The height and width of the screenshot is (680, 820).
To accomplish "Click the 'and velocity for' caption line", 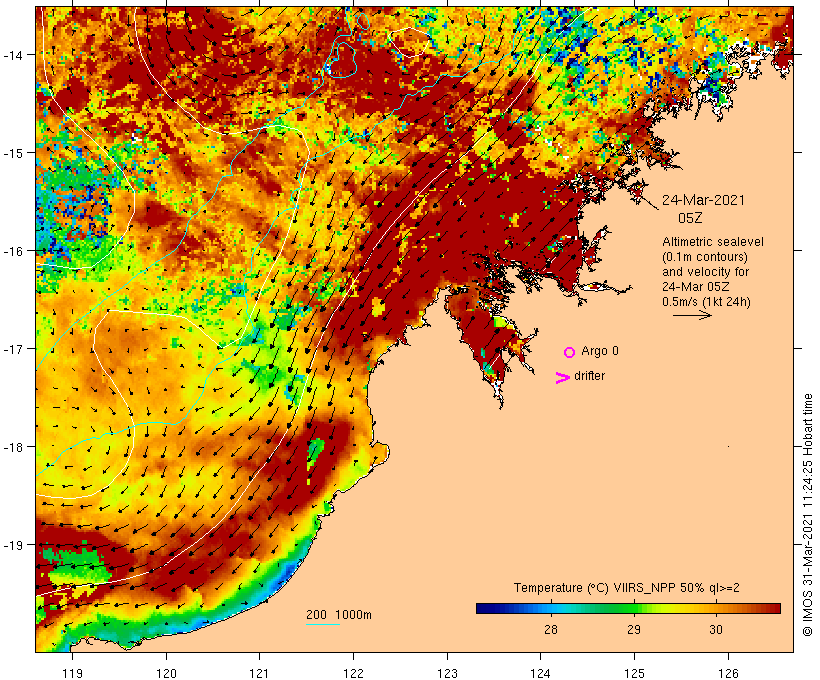I will (x=705, y=271).
